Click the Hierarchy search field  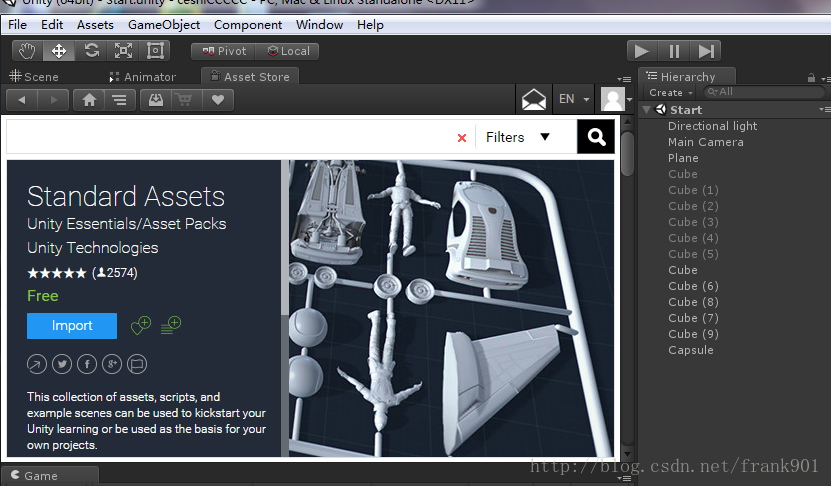click(764, 92)
